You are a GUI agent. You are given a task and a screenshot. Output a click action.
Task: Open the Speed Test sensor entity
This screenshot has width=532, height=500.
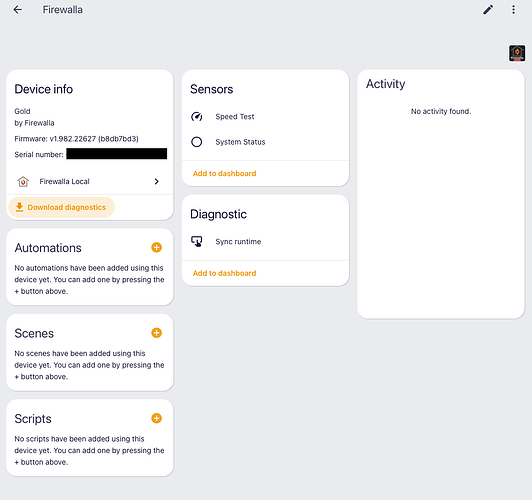tap(265, 117)
